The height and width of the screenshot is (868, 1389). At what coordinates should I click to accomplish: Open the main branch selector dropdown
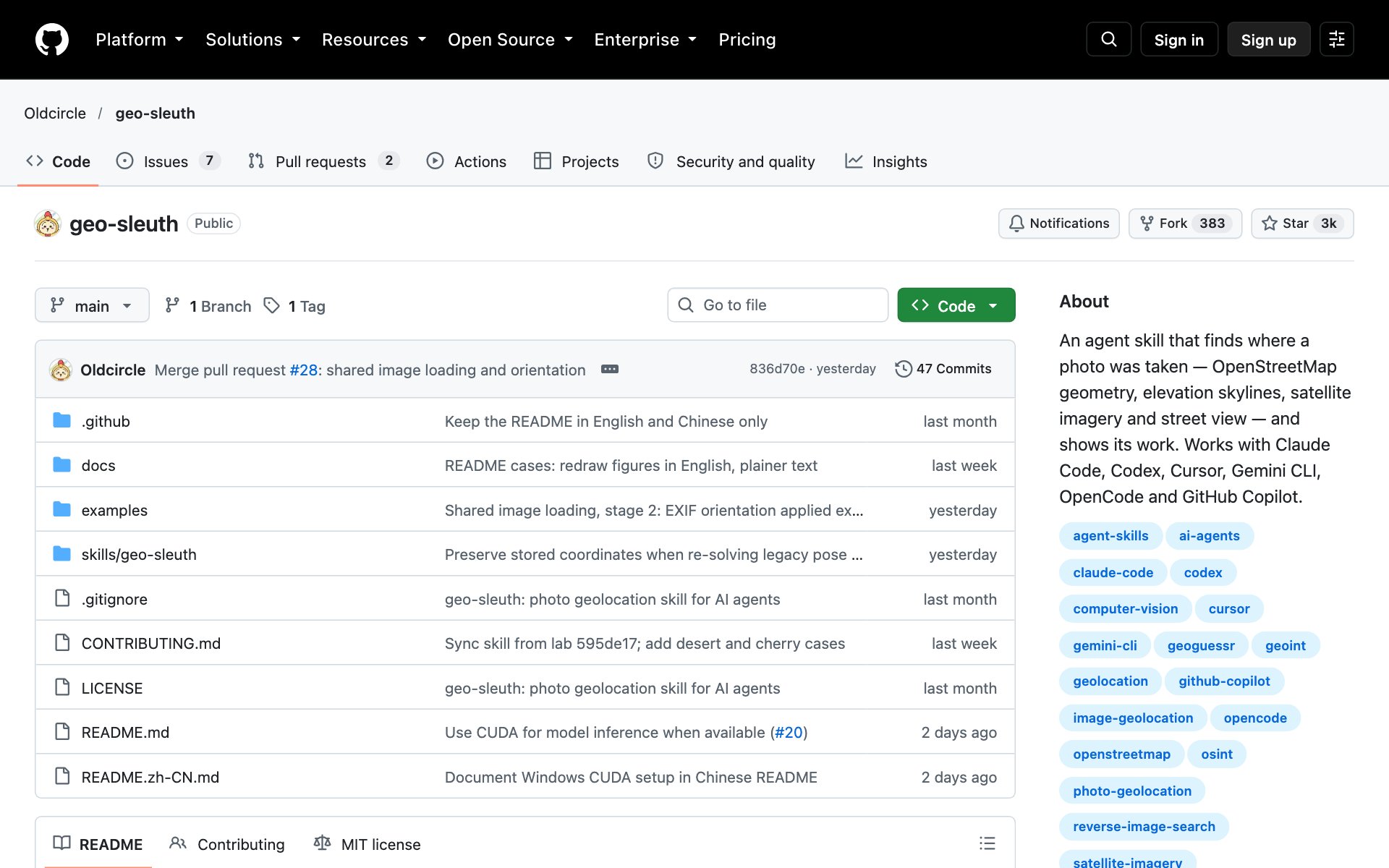[x=92, y=305]
